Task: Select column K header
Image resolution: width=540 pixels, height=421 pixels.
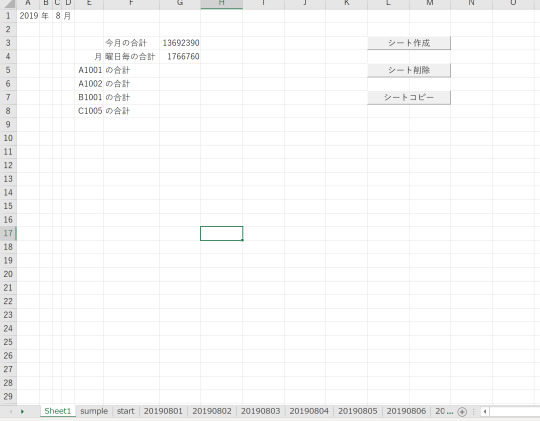Action: (346, 3)
